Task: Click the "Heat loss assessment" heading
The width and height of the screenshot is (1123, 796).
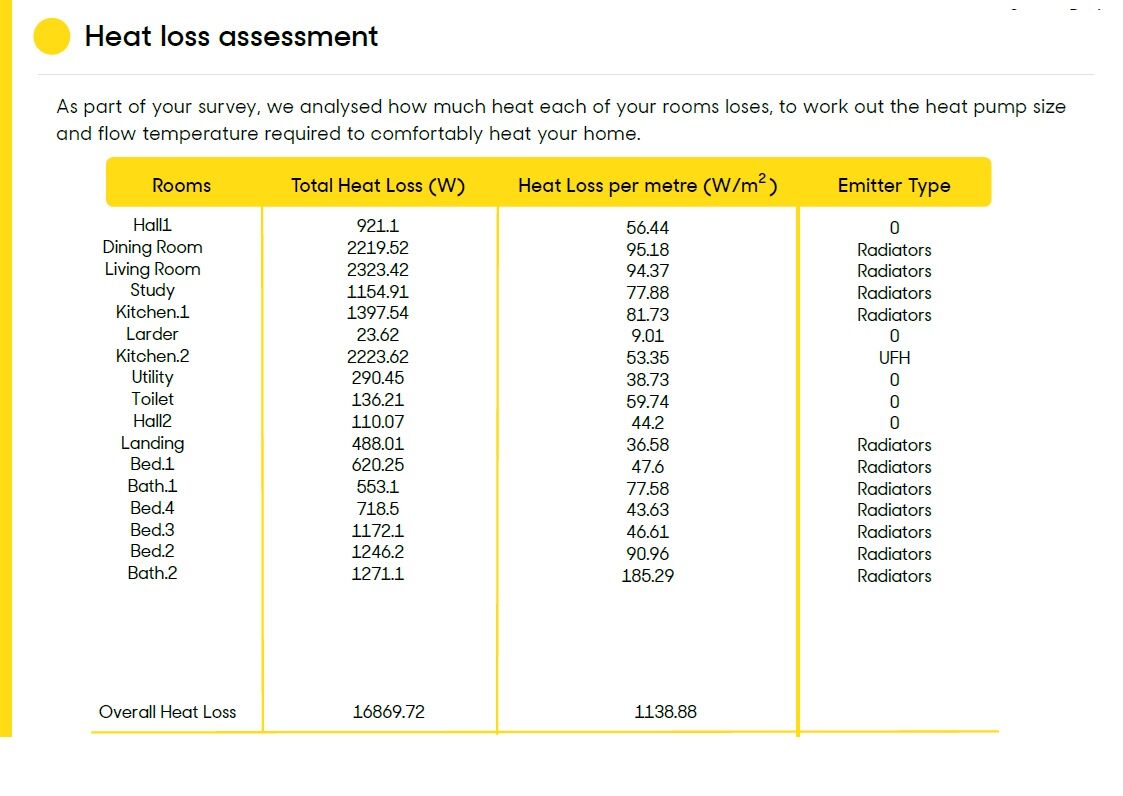Action: [x=231, y=36]
